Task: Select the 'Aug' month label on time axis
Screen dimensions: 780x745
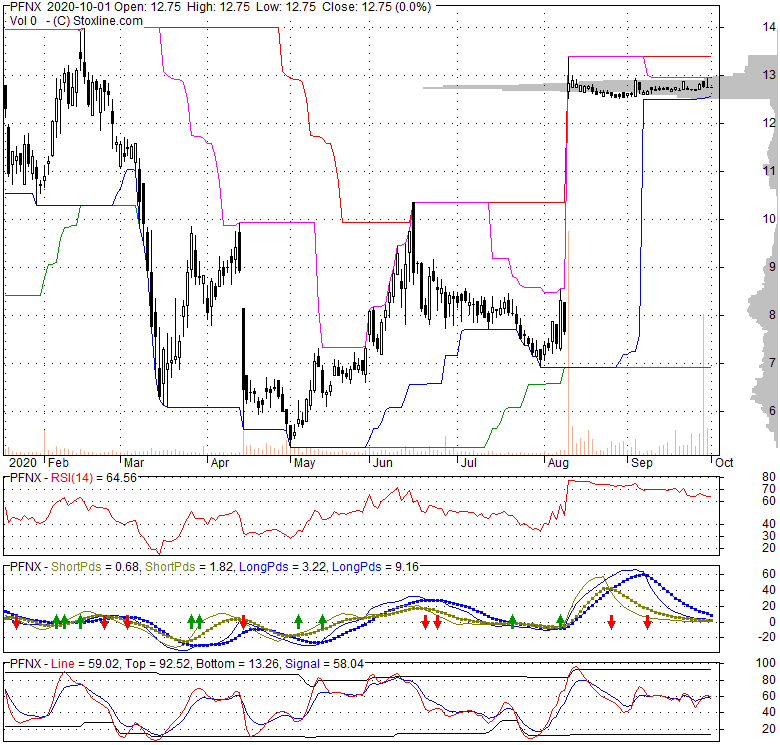Action: (x=558, y=463)
